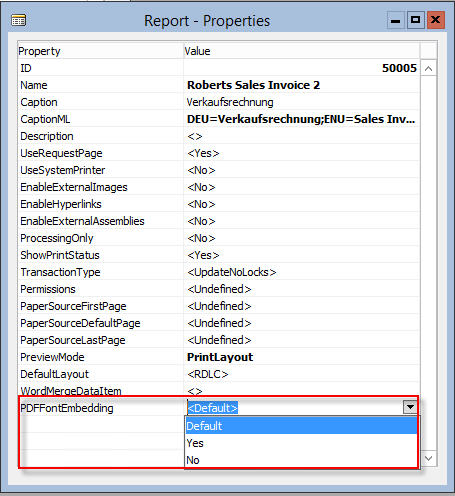Image resolution: width=455 pixels, height=496 pixels.
Task: Maximize the Report Properties window
Action: (x=415, y=20)
